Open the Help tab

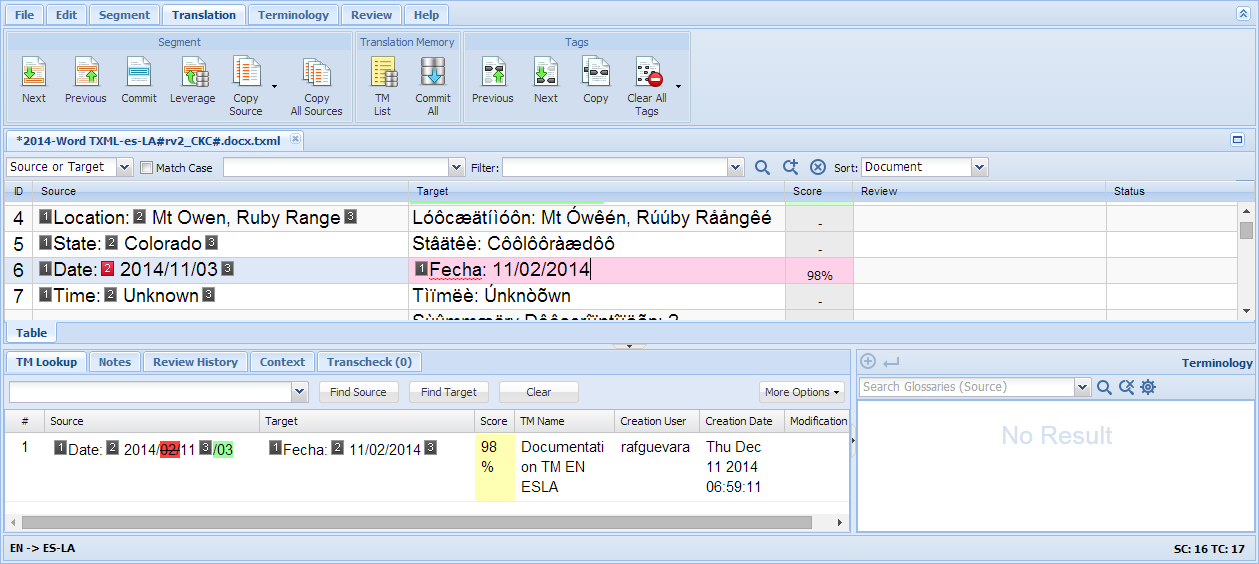427,15
